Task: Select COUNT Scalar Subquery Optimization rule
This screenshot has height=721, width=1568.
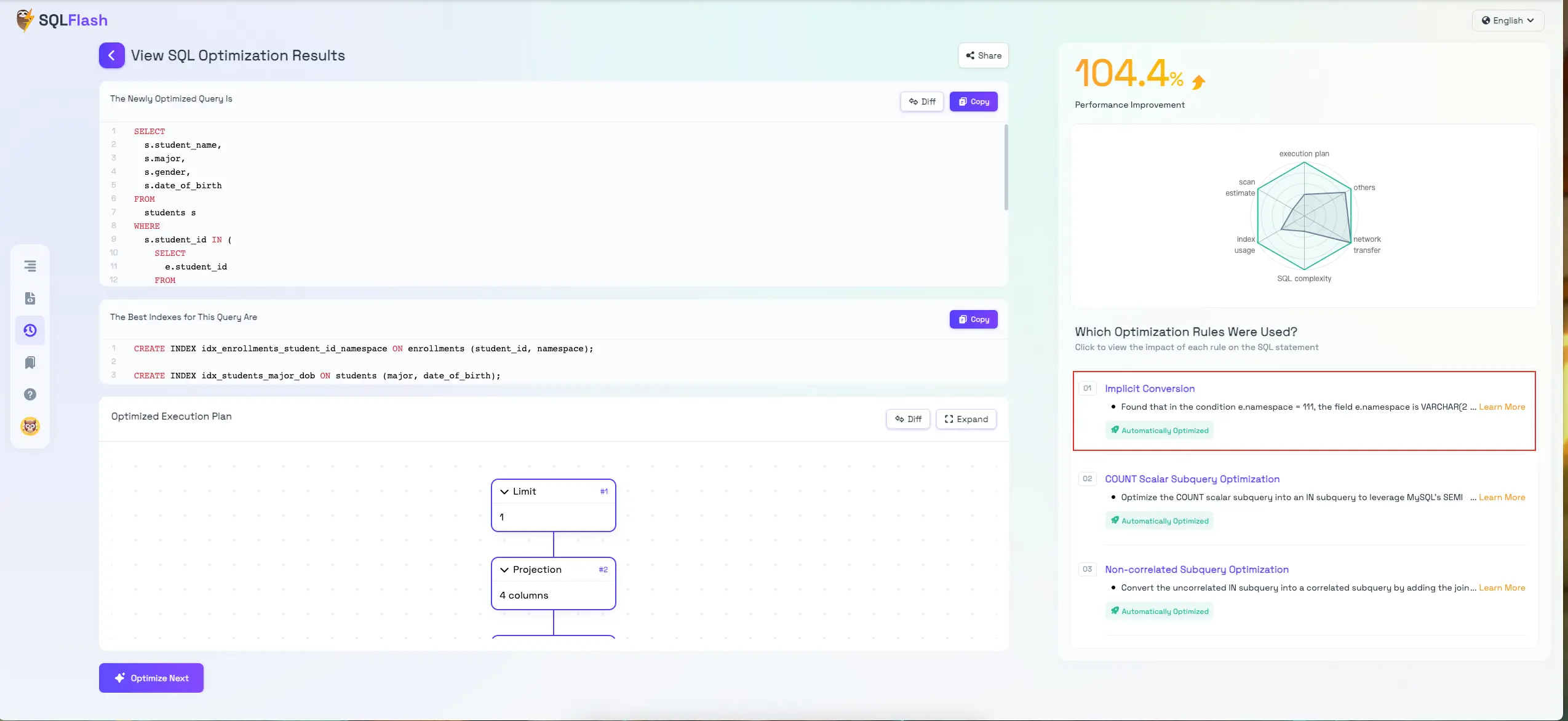Action: (1192, 479)
